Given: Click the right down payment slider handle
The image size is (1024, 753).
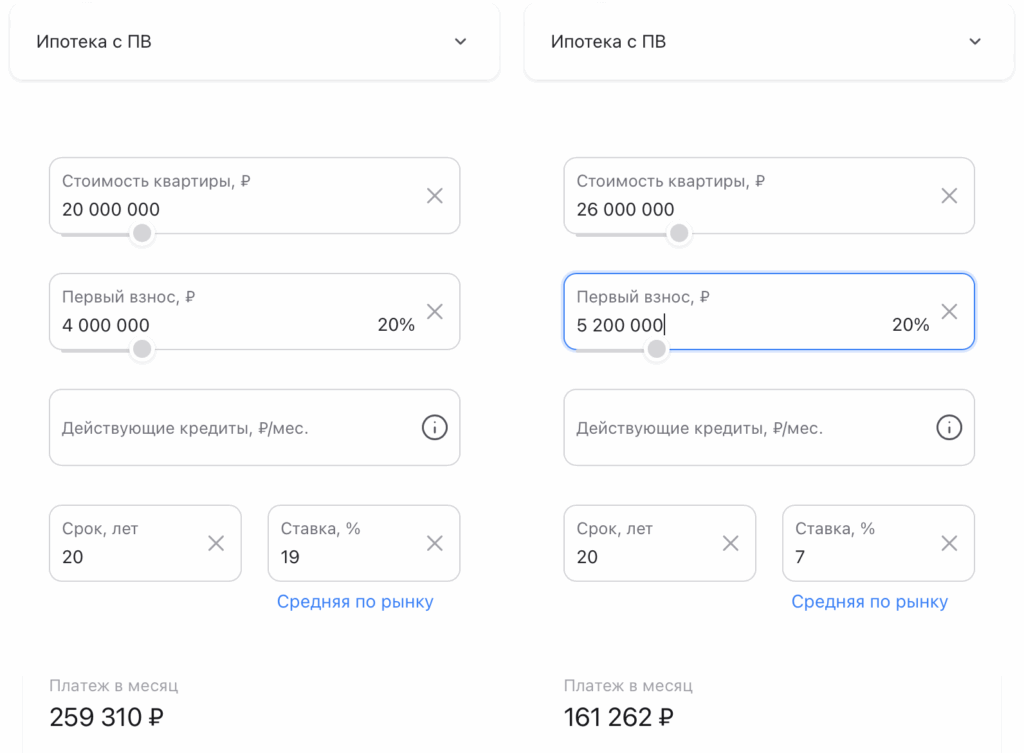Looking at the screenshot, I should pos(657,349).
